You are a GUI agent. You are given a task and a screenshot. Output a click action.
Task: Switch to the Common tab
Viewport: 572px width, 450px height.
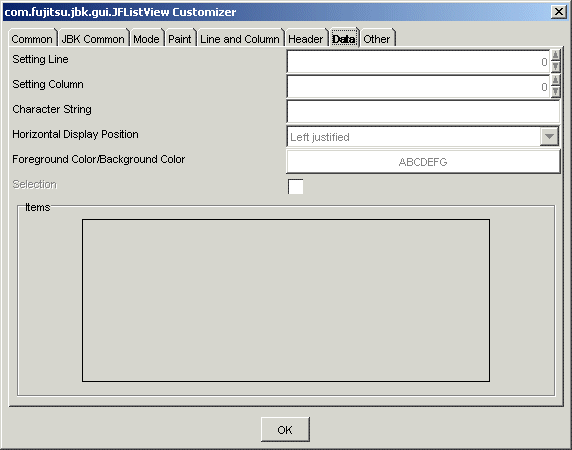[x=32, y=38]
